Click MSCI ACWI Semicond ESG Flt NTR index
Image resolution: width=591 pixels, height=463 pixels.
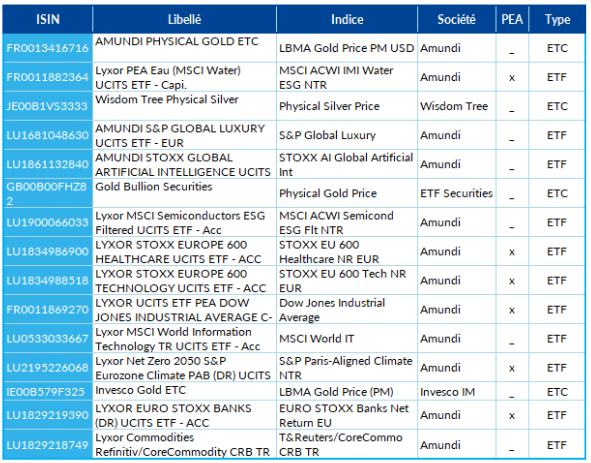(336, 223)
